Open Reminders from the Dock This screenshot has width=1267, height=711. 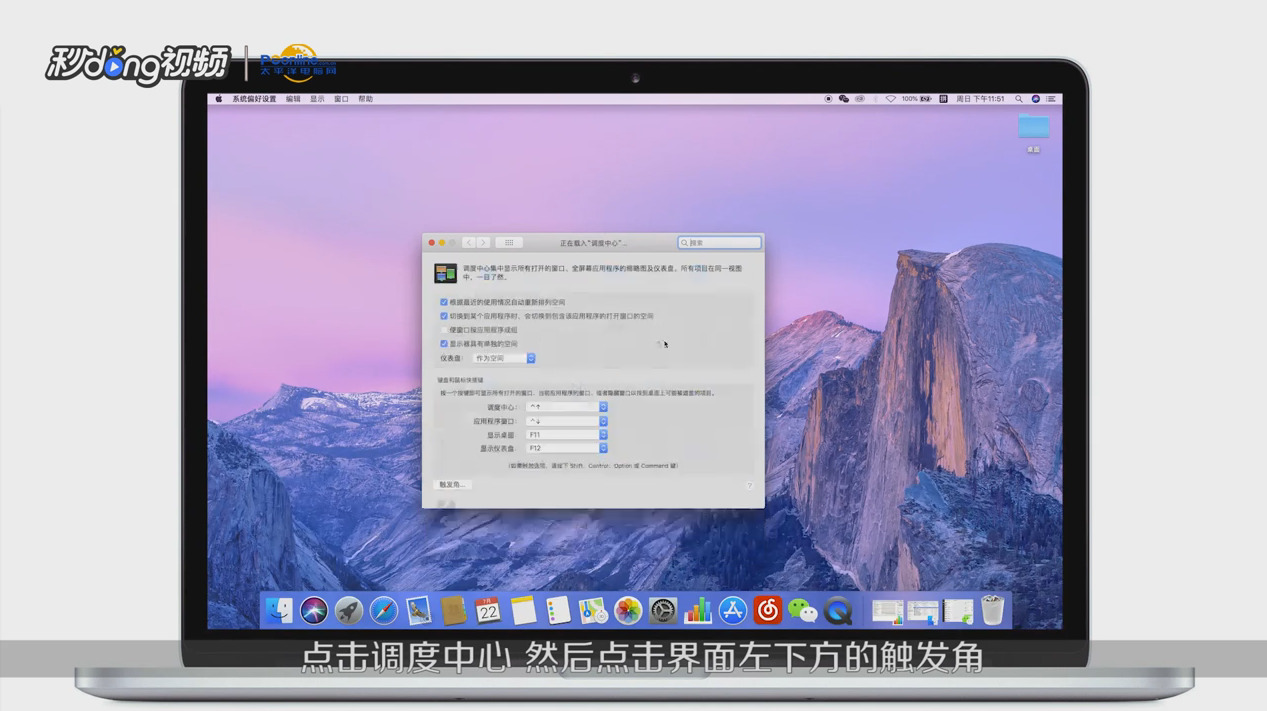pos(558,610)
